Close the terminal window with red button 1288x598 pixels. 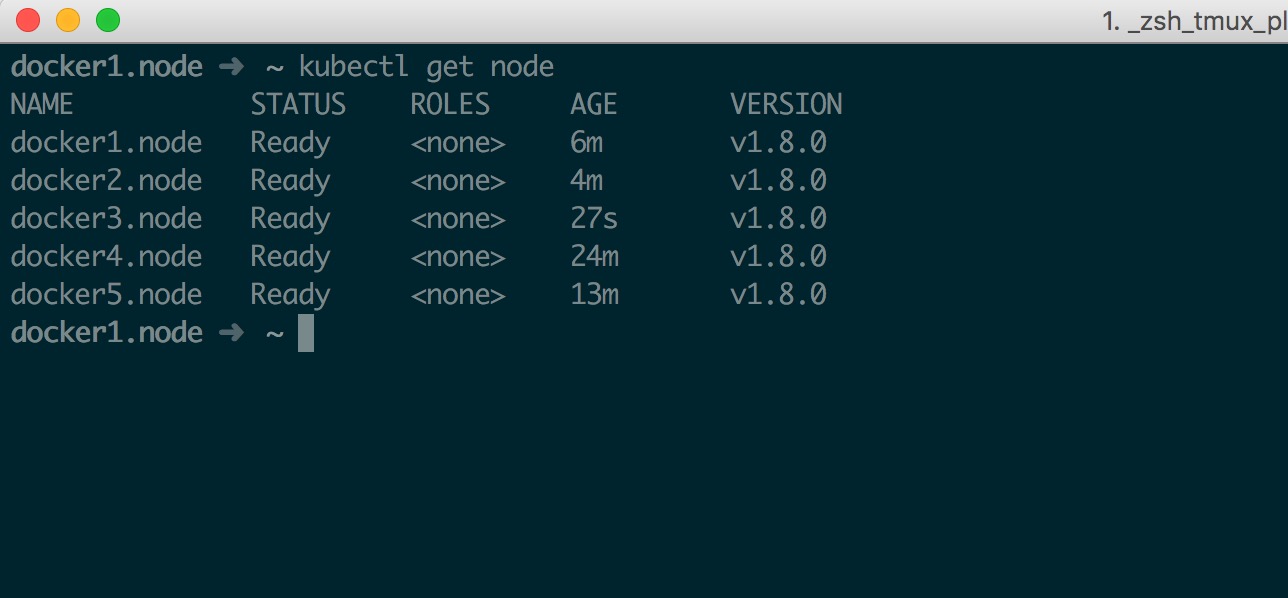coord(28,20)
